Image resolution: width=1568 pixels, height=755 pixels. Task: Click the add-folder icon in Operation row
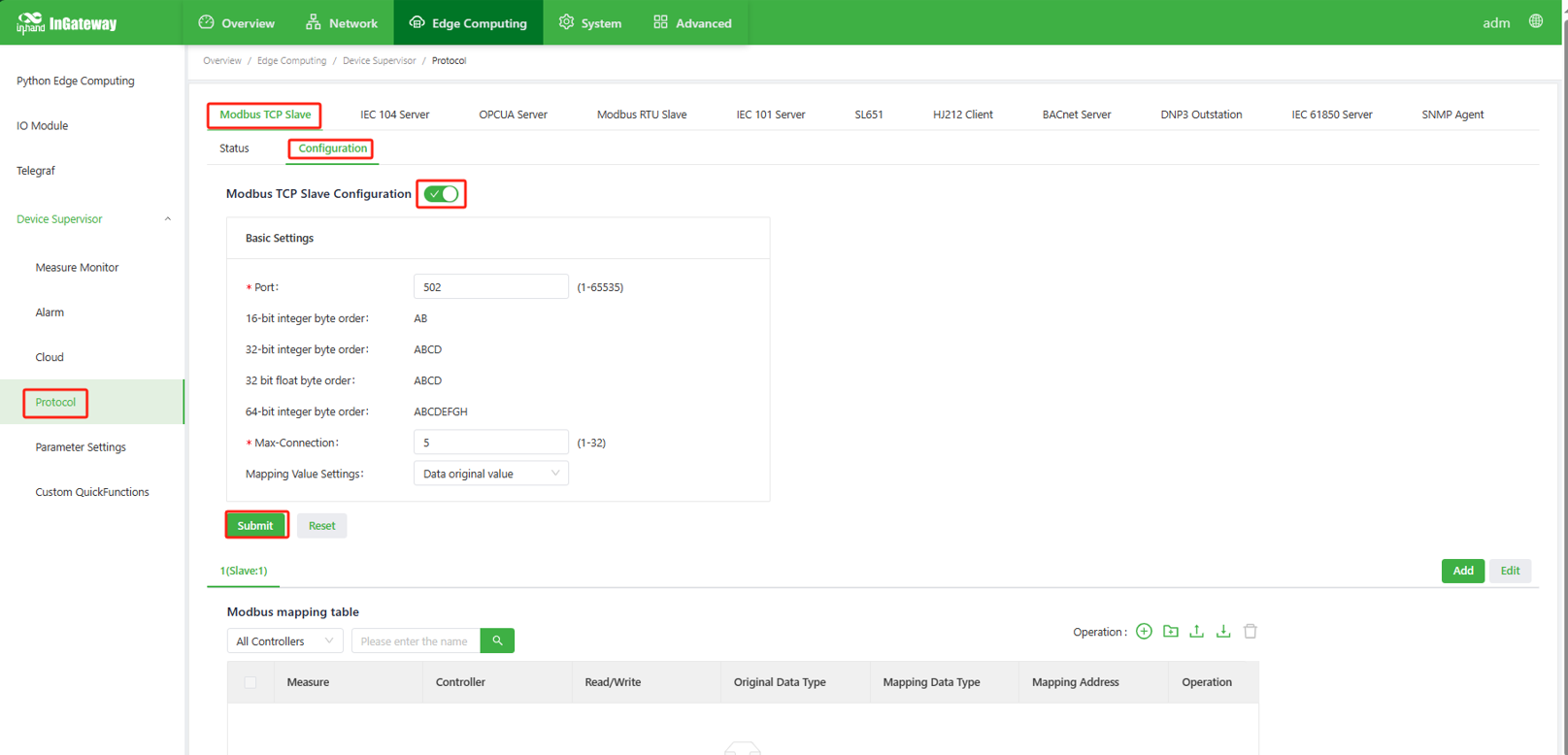pyautogui.click(x=1170, y=632)
